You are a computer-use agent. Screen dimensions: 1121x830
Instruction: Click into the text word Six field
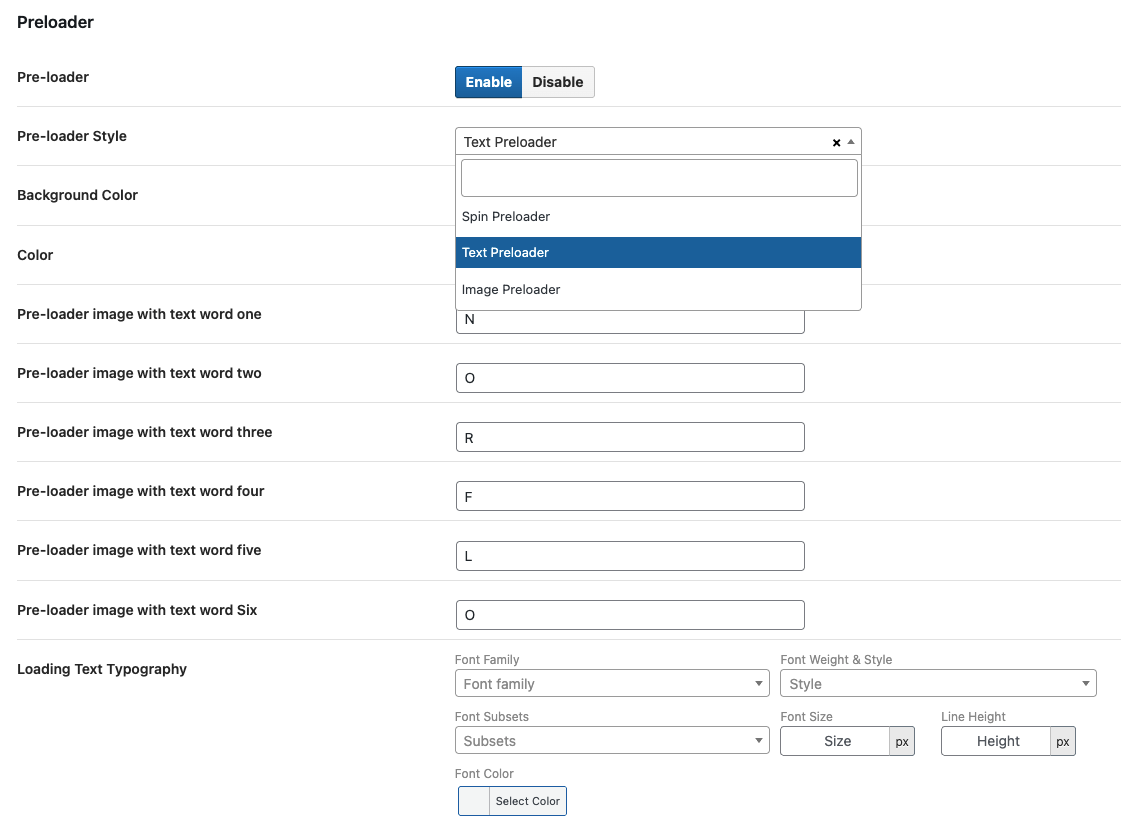click(x=629, y=615)
